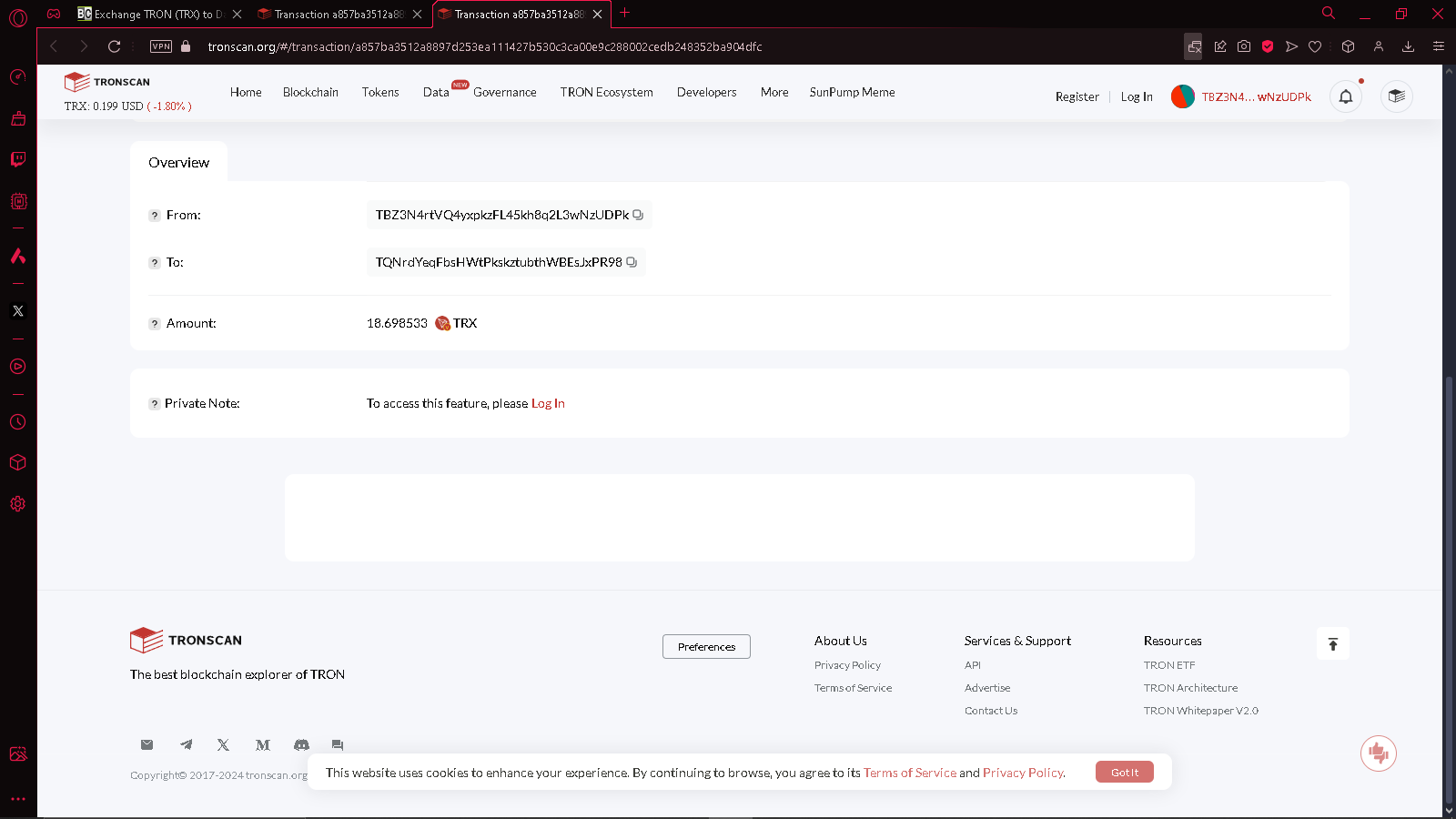Open footer API link
Viewport: 1456px width, 819px height.
click(x=973, y=665)
